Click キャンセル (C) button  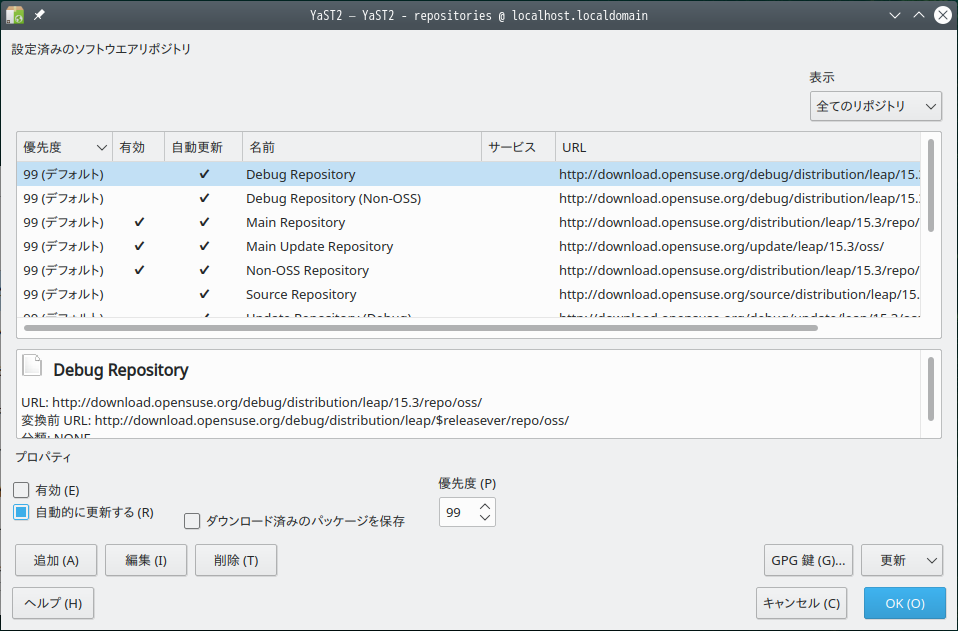[802, 603]
